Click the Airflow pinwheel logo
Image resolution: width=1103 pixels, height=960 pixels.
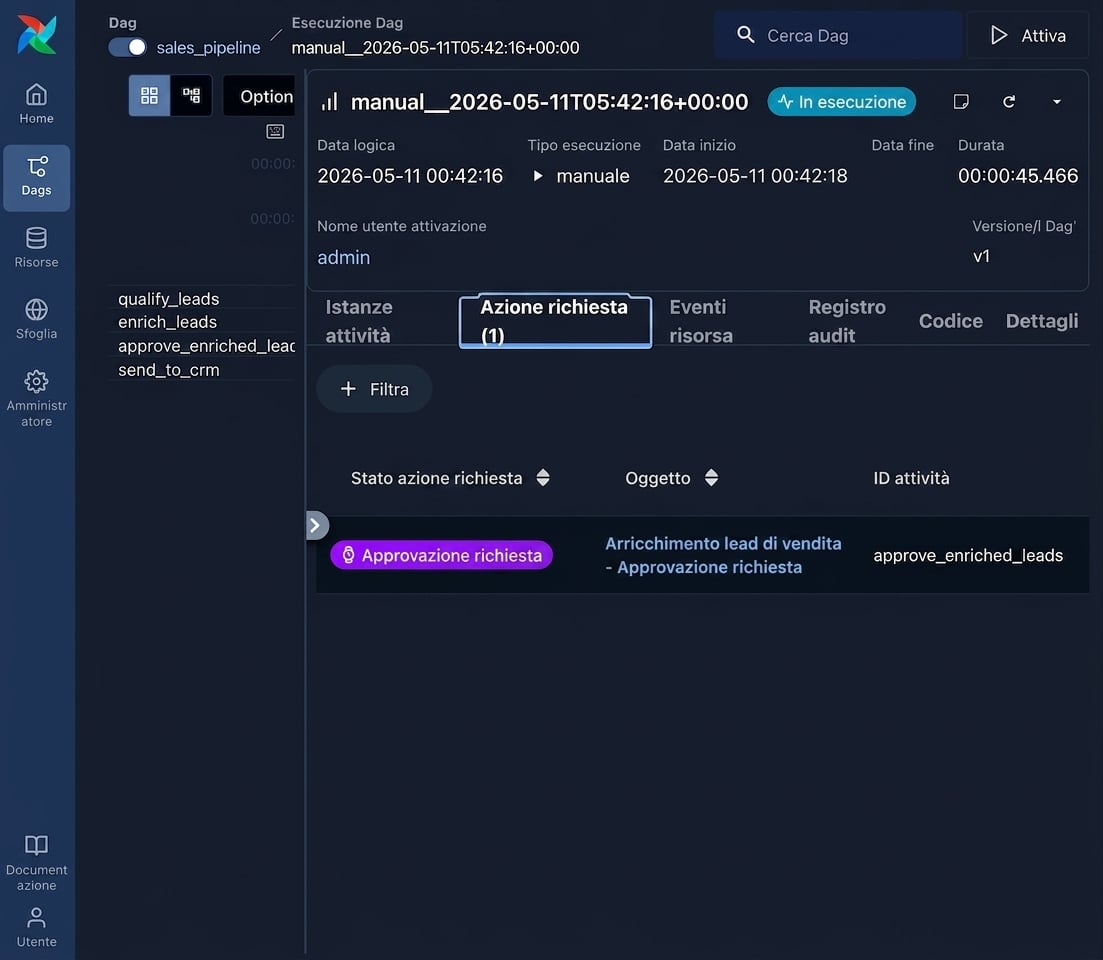[37, 34]
